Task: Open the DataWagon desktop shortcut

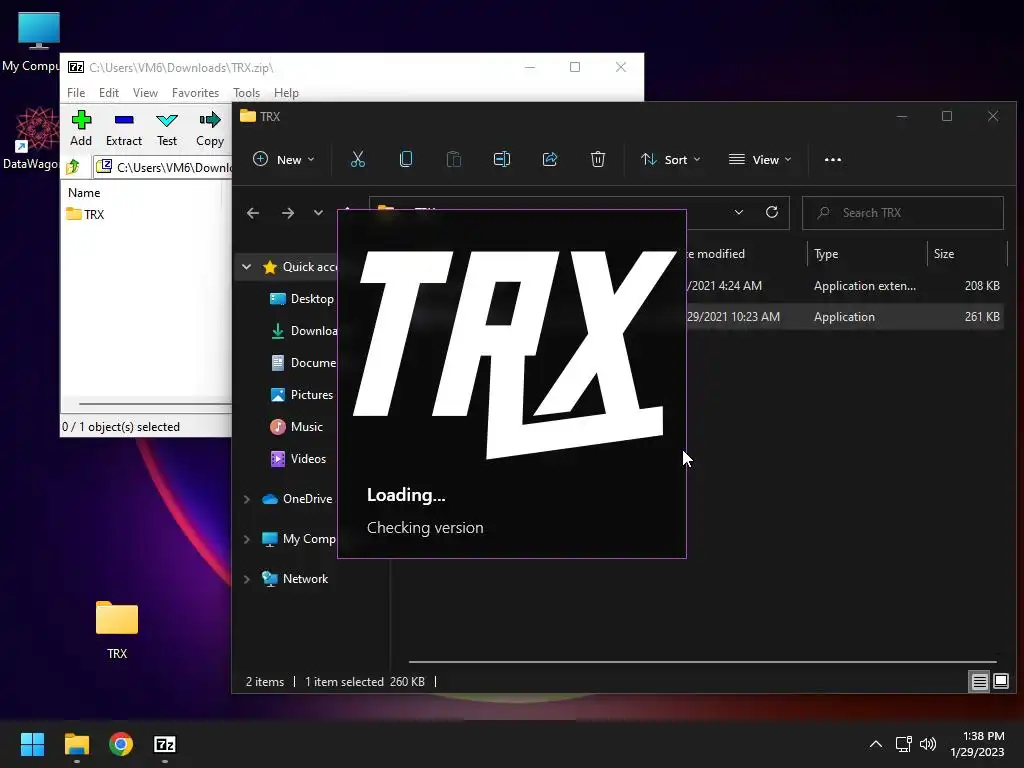Action: click(31, 138)
